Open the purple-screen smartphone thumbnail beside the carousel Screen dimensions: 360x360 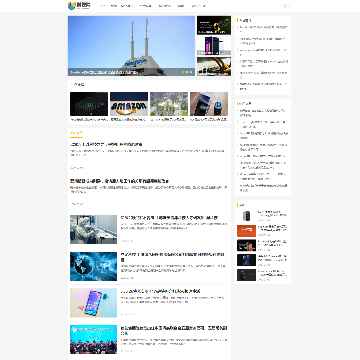(214, 46)
